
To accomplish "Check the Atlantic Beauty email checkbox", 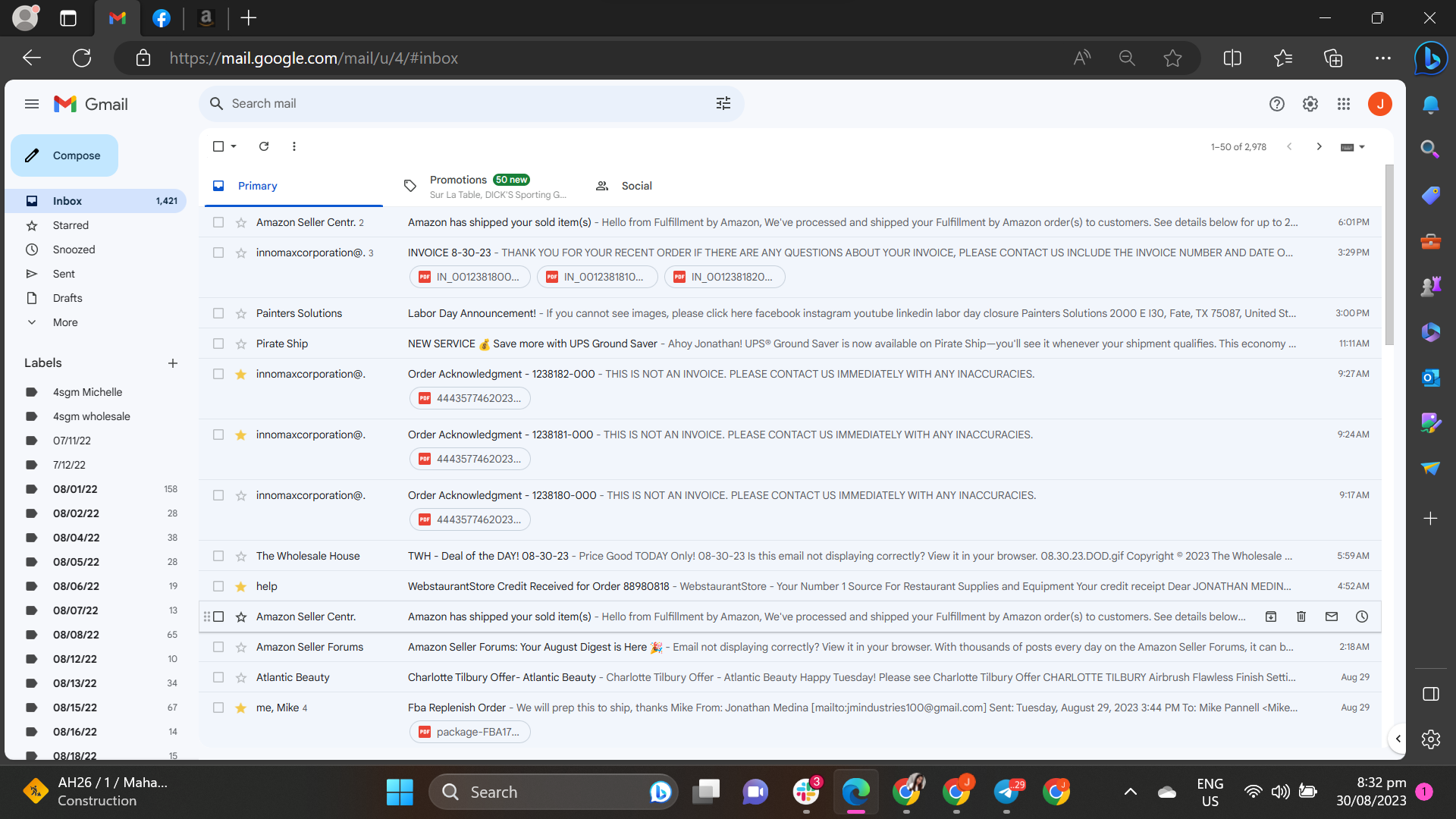I will (x=218, y=677).
